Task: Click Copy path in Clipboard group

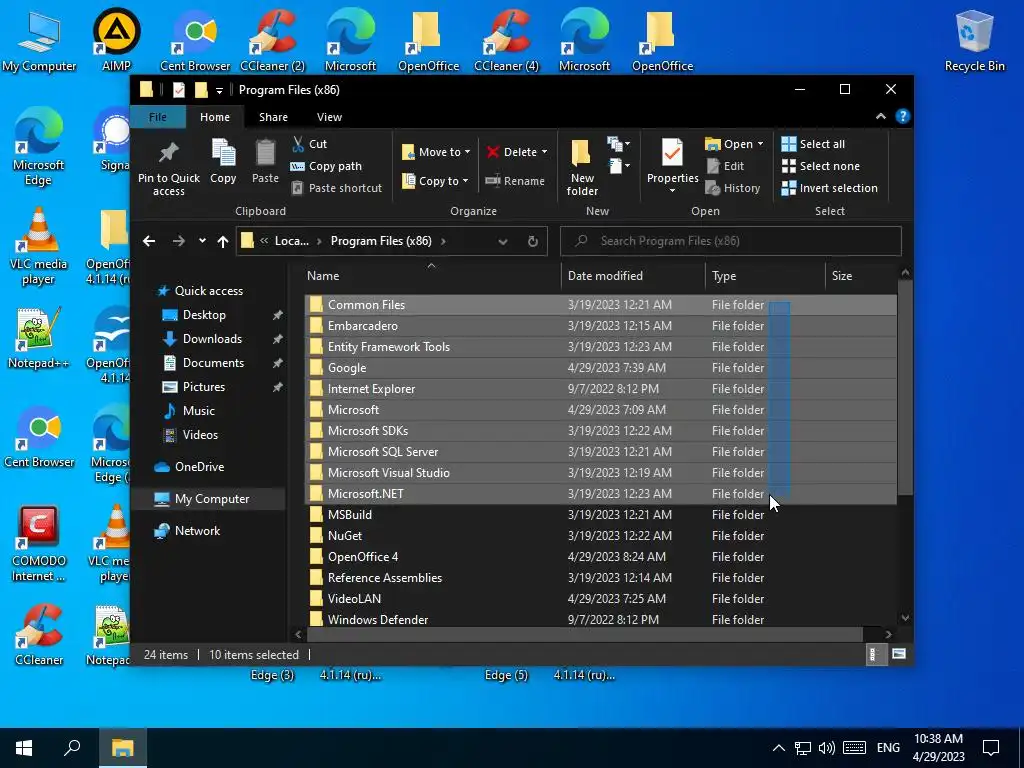Action: [x=327, y=166]
